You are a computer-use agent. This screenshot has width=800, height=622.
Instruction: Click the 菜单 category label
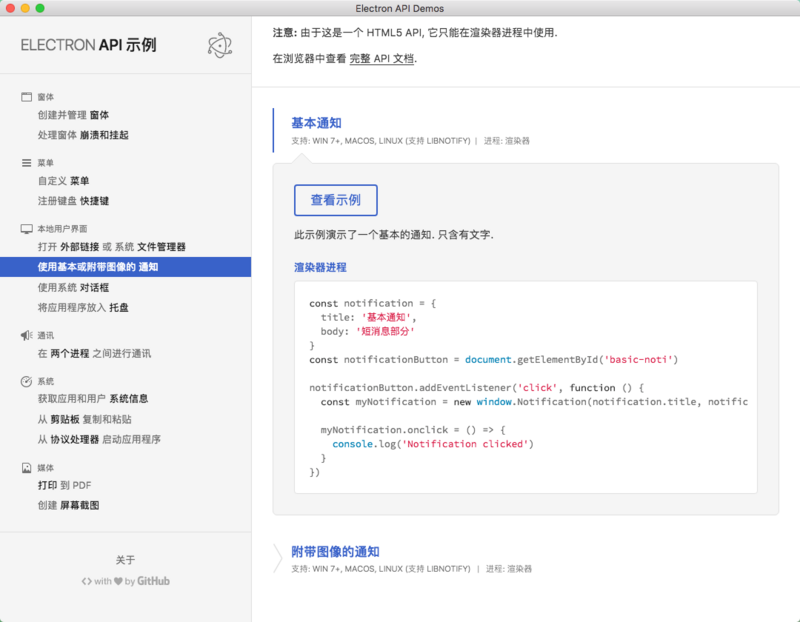46,163
